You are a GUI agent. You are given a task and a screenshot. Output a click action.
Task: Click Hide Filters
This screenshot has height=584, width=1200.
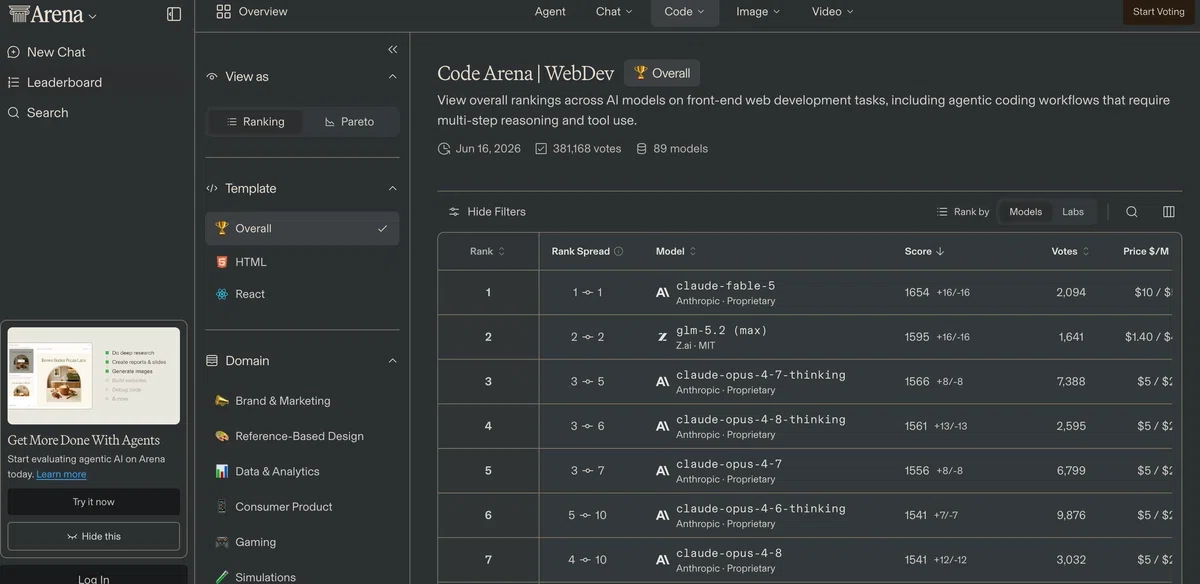click(487, 212)
